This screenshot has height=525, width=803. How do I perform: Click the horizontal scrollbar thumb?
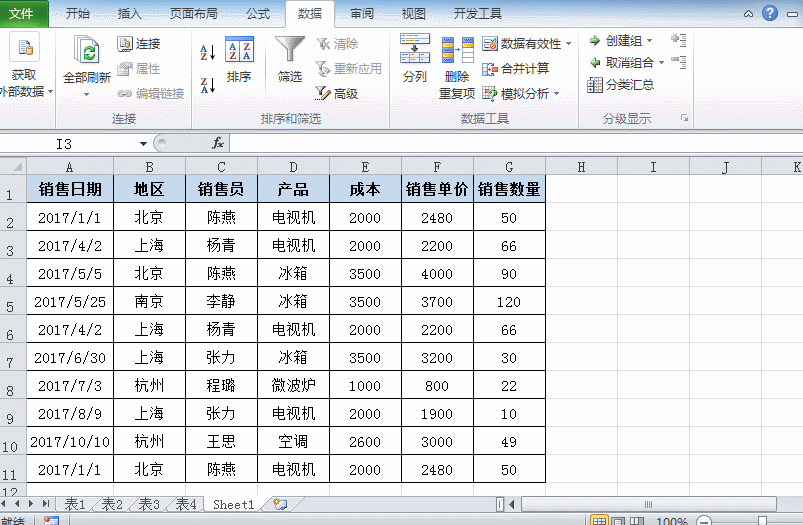coord(648,505)
